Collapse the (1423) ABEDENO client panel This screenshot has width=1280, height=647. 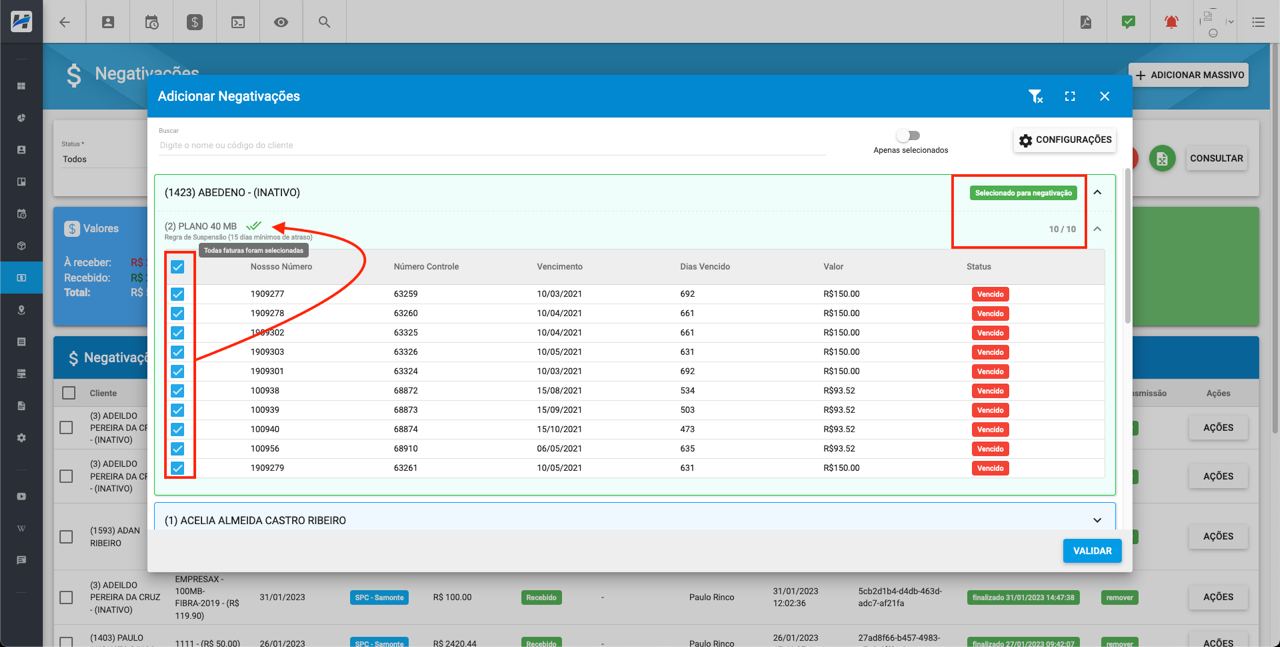tap(1097, 193)
